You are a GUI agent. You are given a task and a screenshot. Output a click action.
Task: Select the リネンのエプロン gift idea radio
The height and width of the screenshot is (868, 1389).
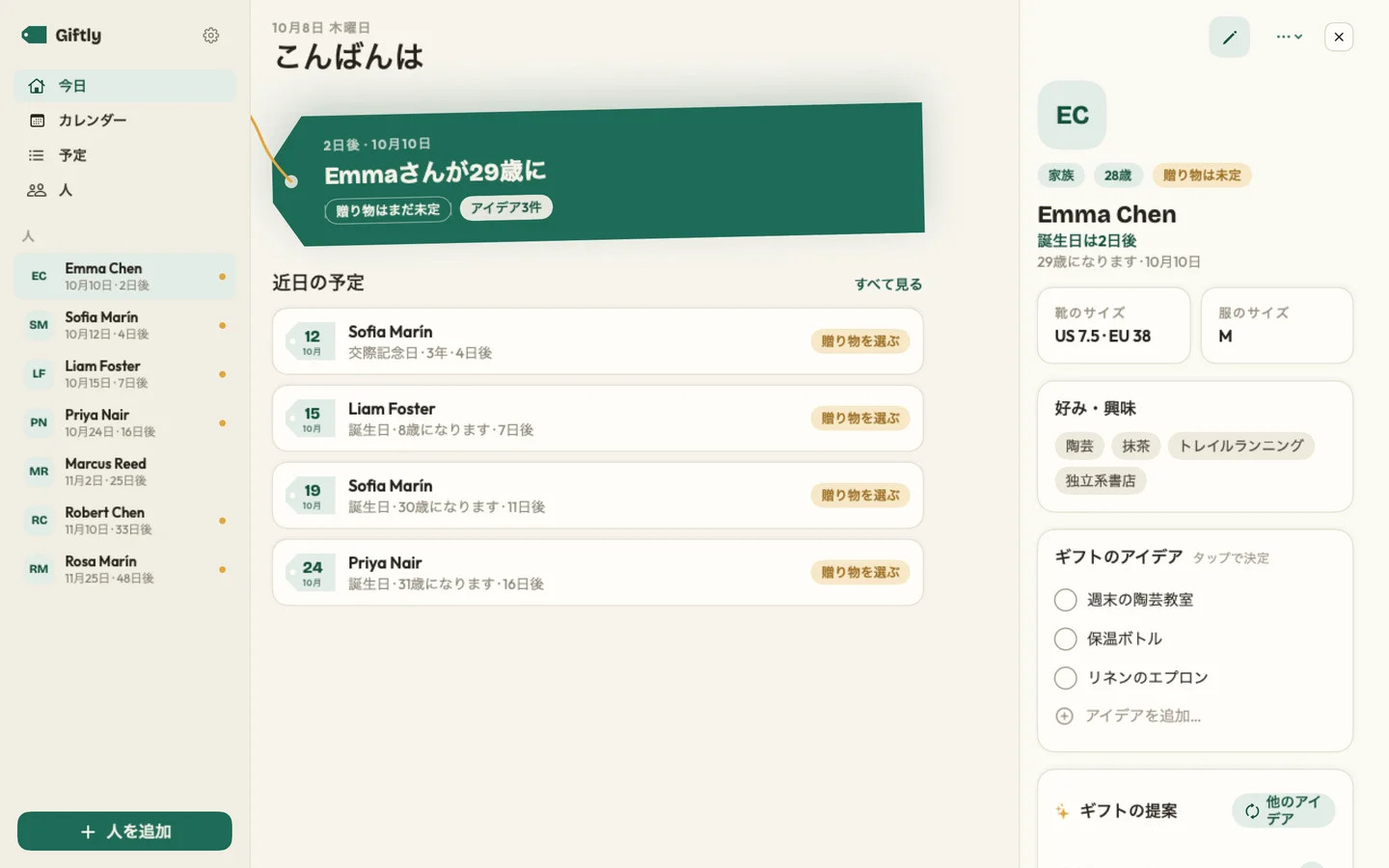(x=1066, y=678)
